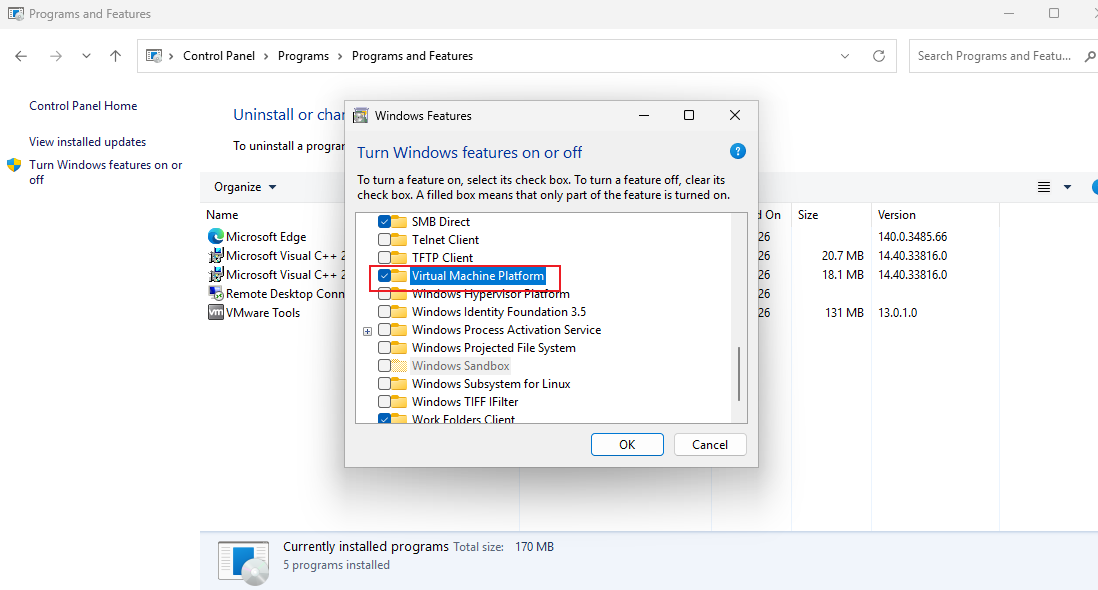Click the Microsoft Edge program icon

pos(216,237)
